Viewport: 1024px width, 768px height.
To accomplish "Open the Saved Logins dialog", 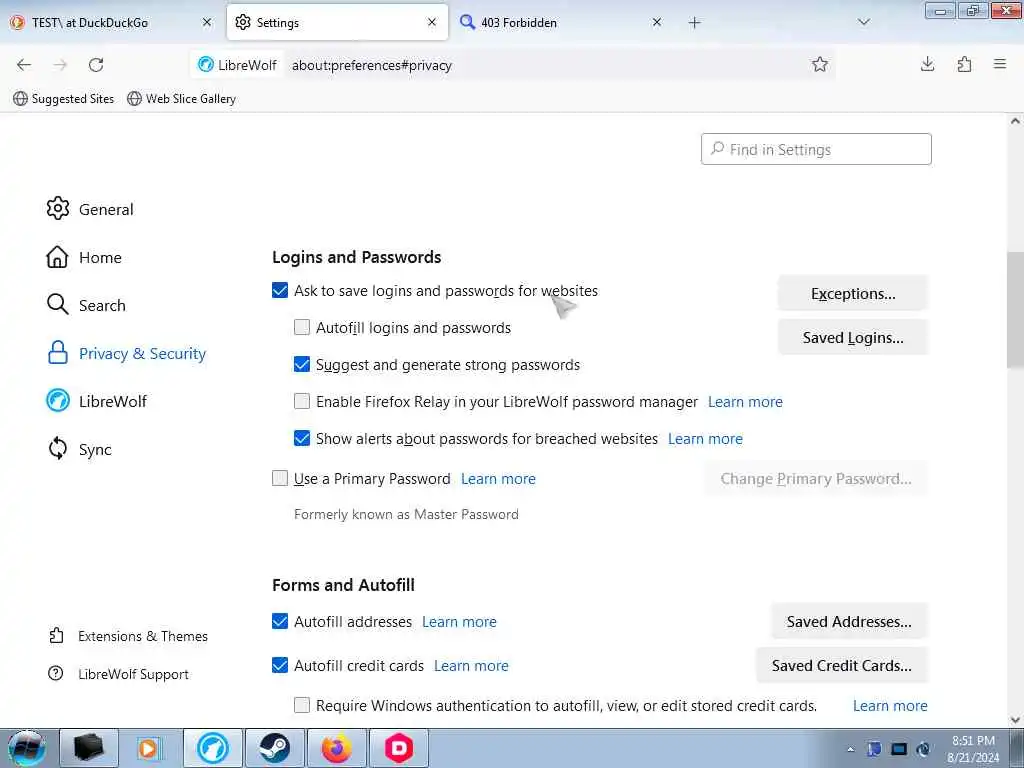I will pos(852,338).
